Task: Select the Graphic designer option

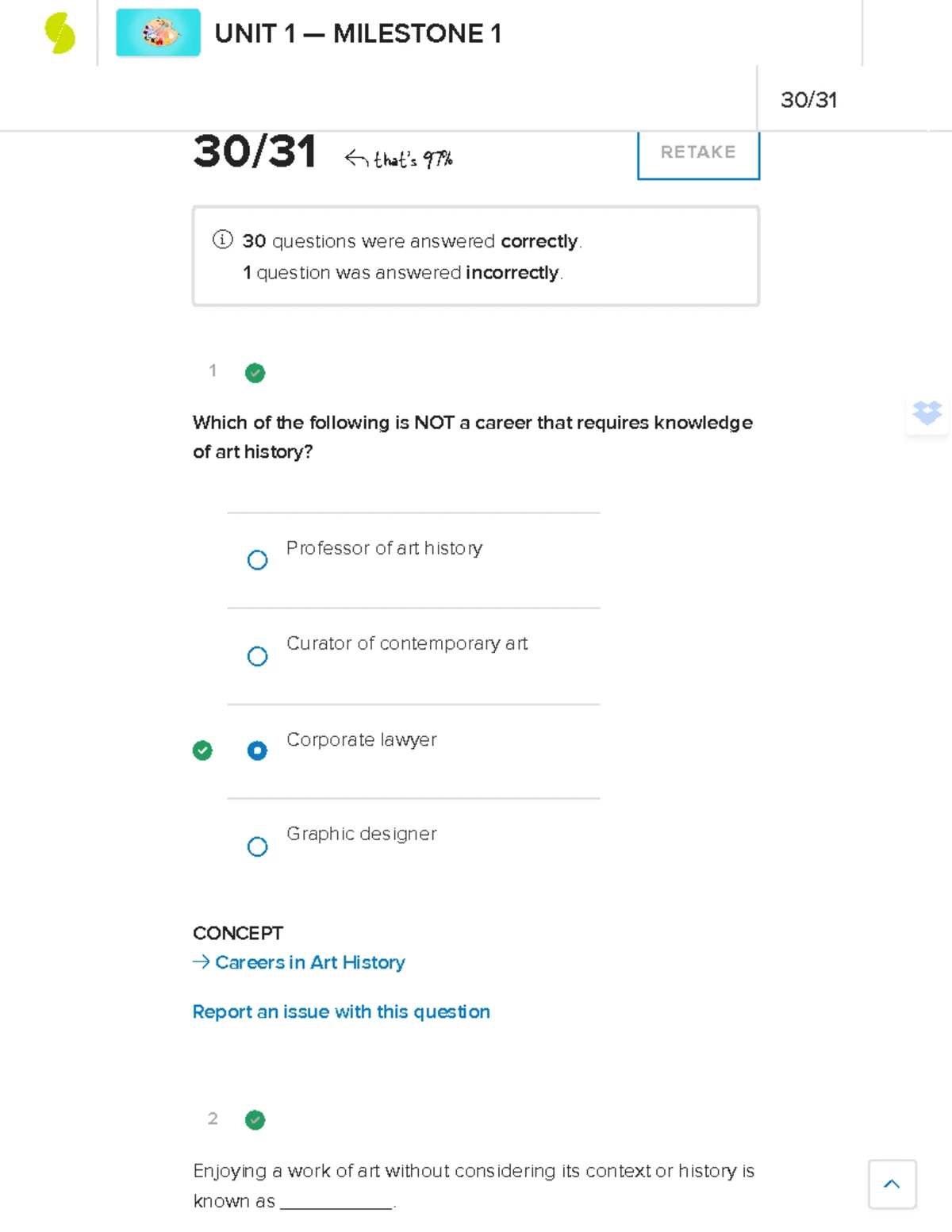Action: point(257,846)
